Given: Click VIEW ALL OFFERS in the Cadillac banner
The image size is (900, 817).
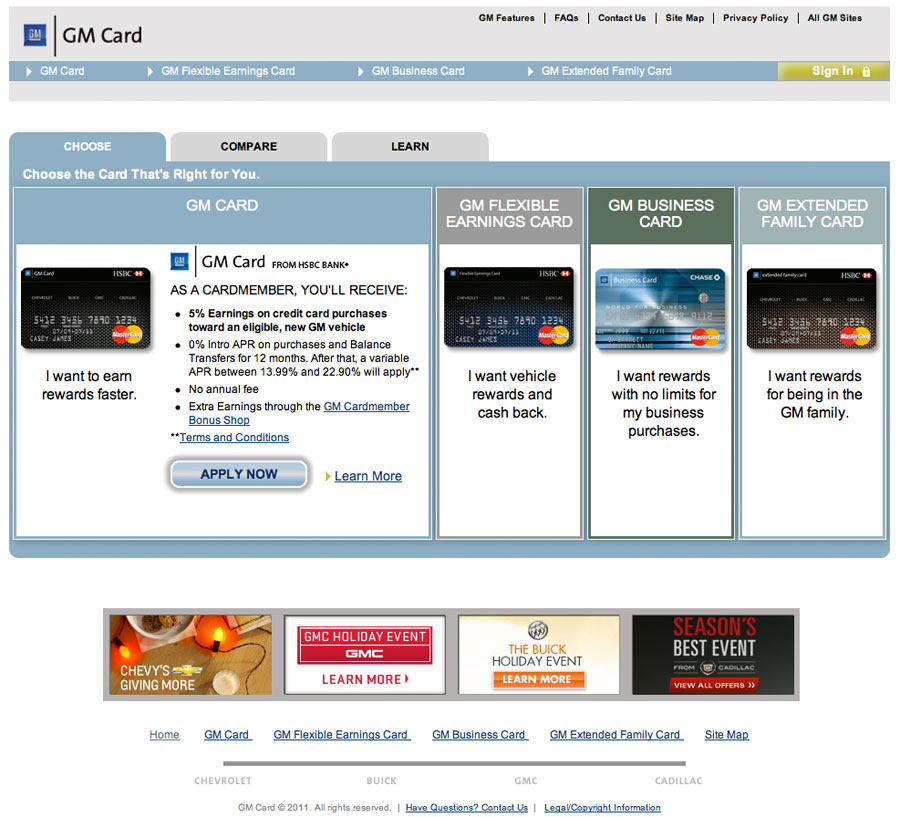Looking at the screenshot, I should point(713,686).
